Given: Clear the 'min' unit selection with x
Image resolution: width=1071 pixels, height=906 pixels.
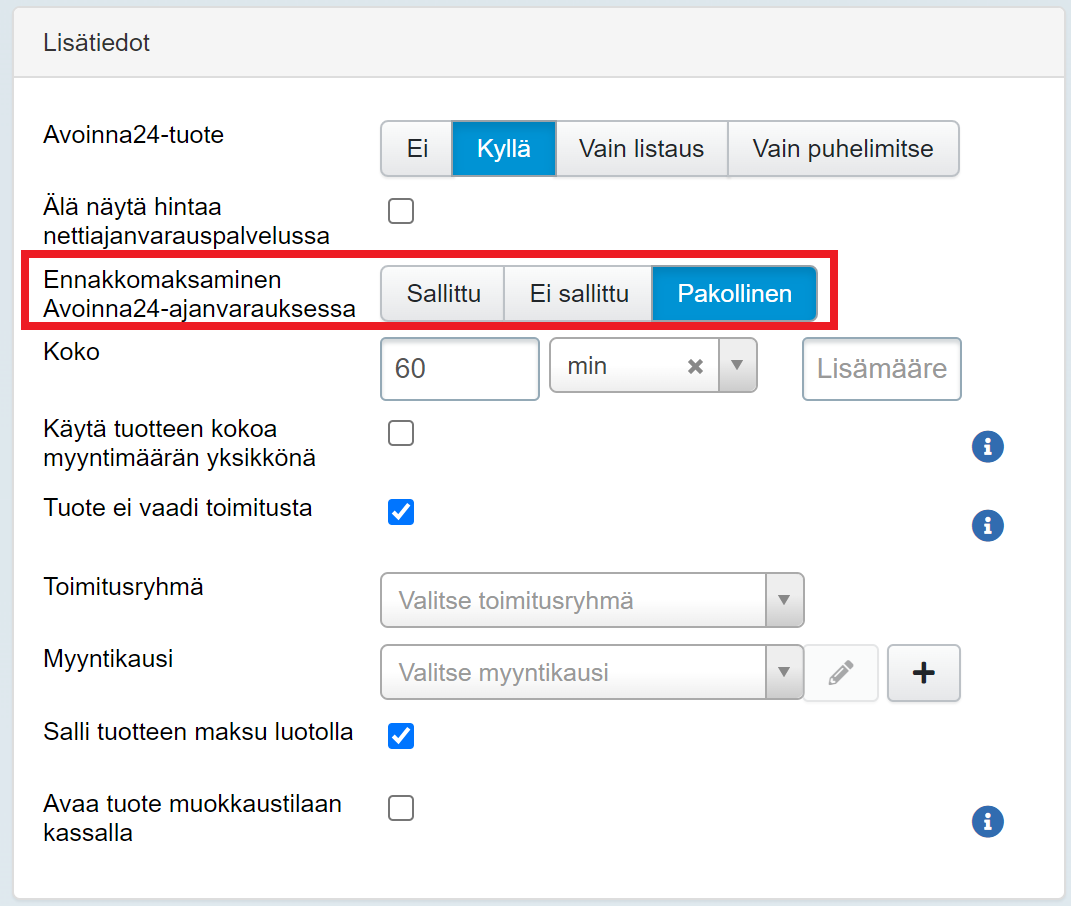Looking at the screenshot, I should [x=695, y=367].
